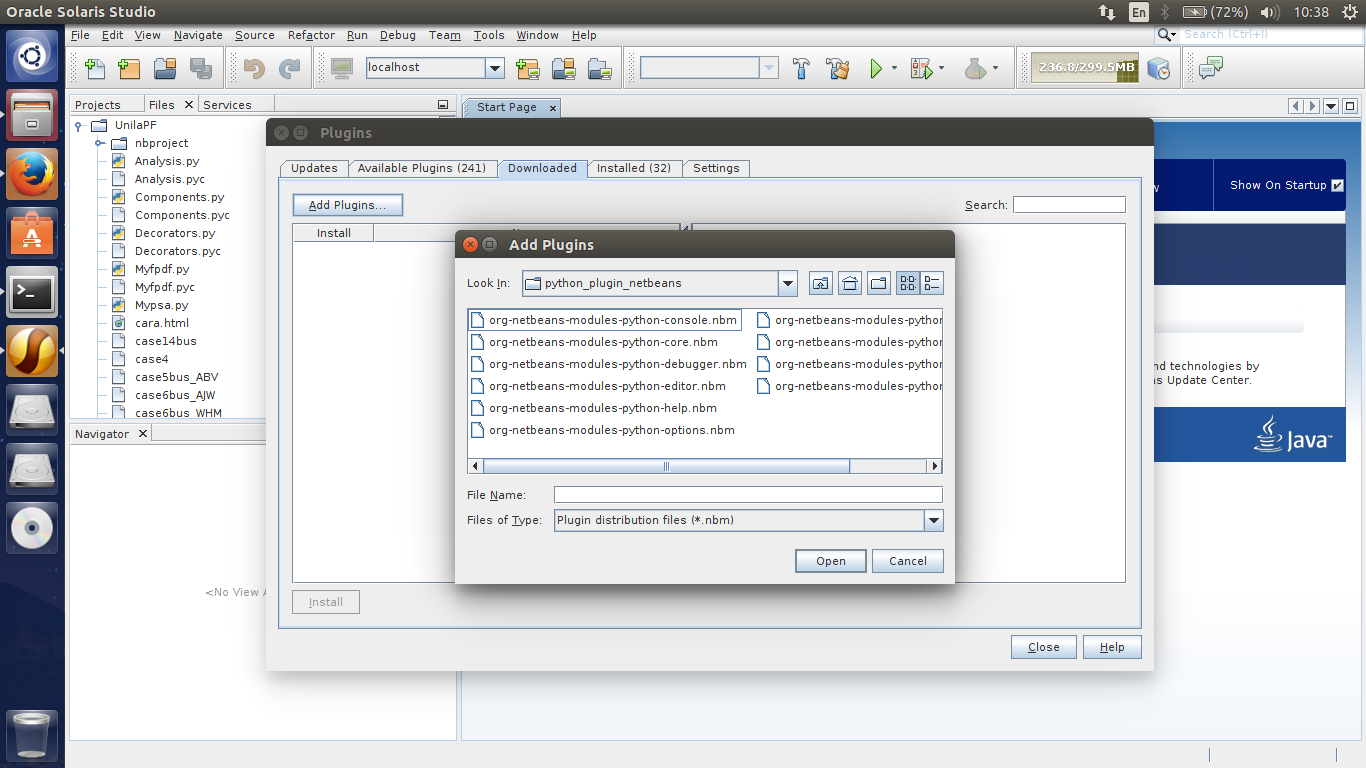Open the dropdown arrow beside Debug Project
1366x768 pixels.
[942, 68]
